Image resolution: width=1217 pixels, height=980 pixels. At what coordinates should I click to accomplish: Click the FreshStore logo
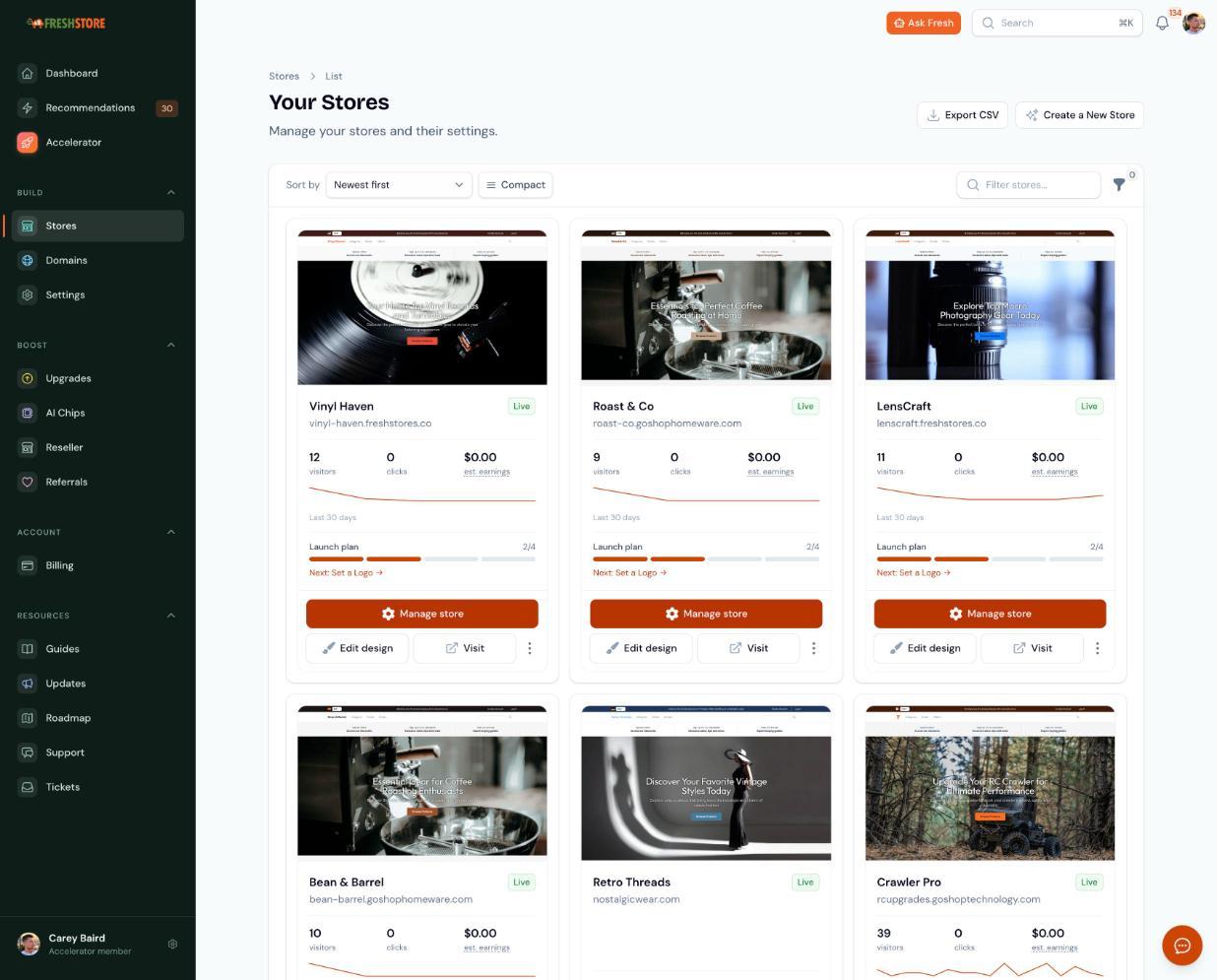(66, 23)
